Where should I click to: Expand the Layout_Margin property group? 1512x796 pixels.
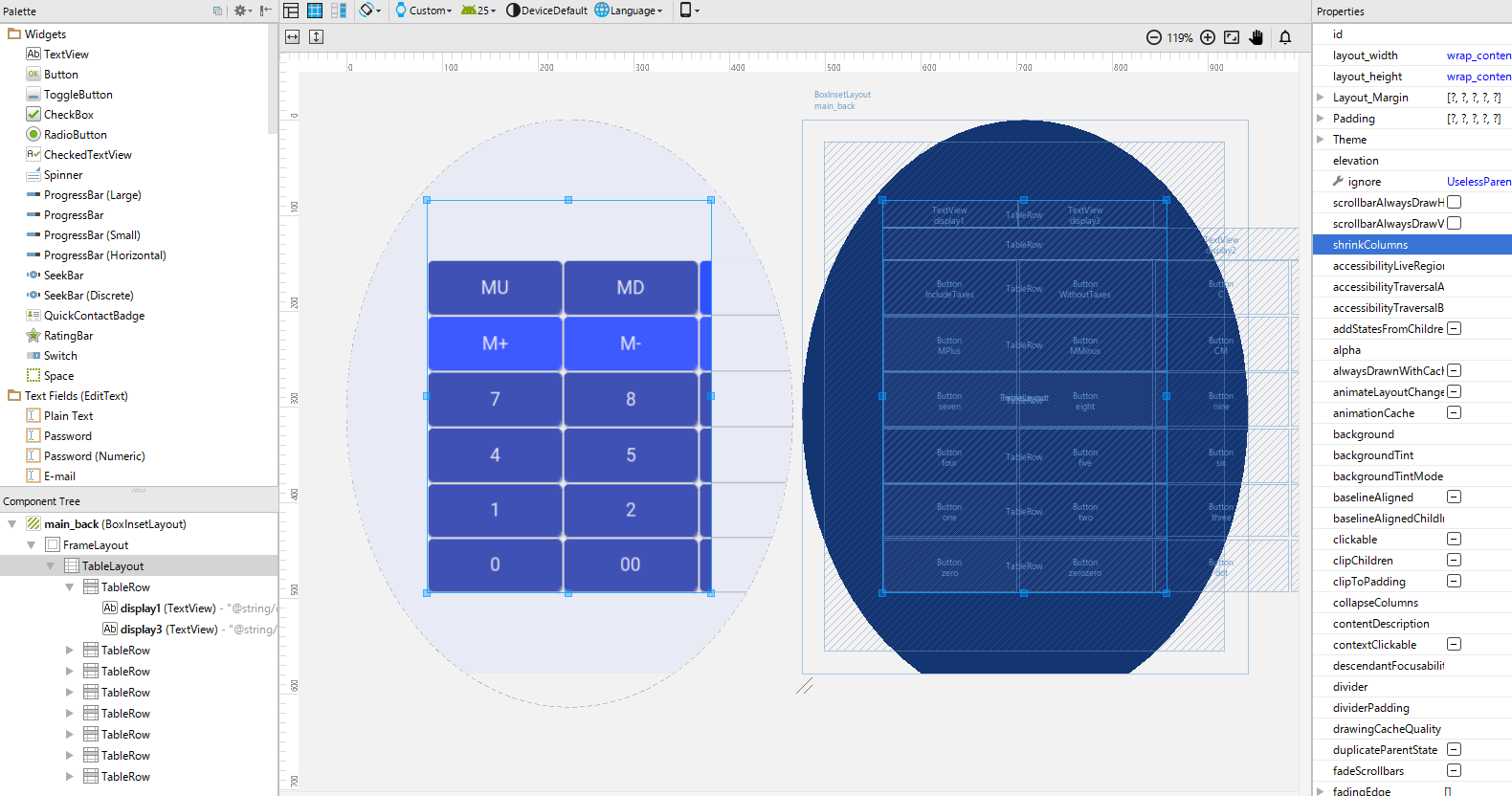tap(1321, 98)
